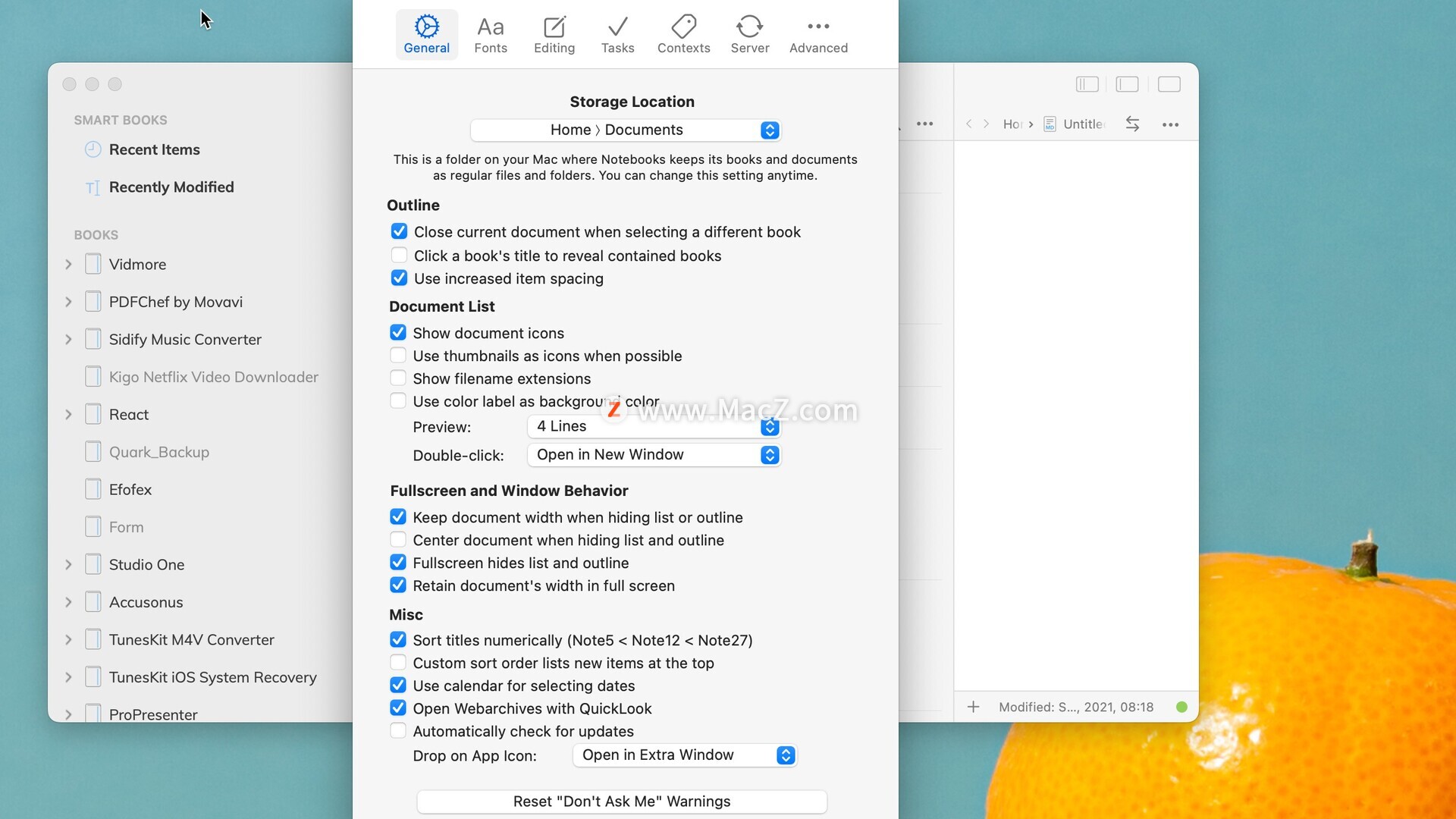The image size is (1456, 819).
Task: Click the Untitled document breadcrumb
Action: pyautogui.click(x=1075, y=124)
